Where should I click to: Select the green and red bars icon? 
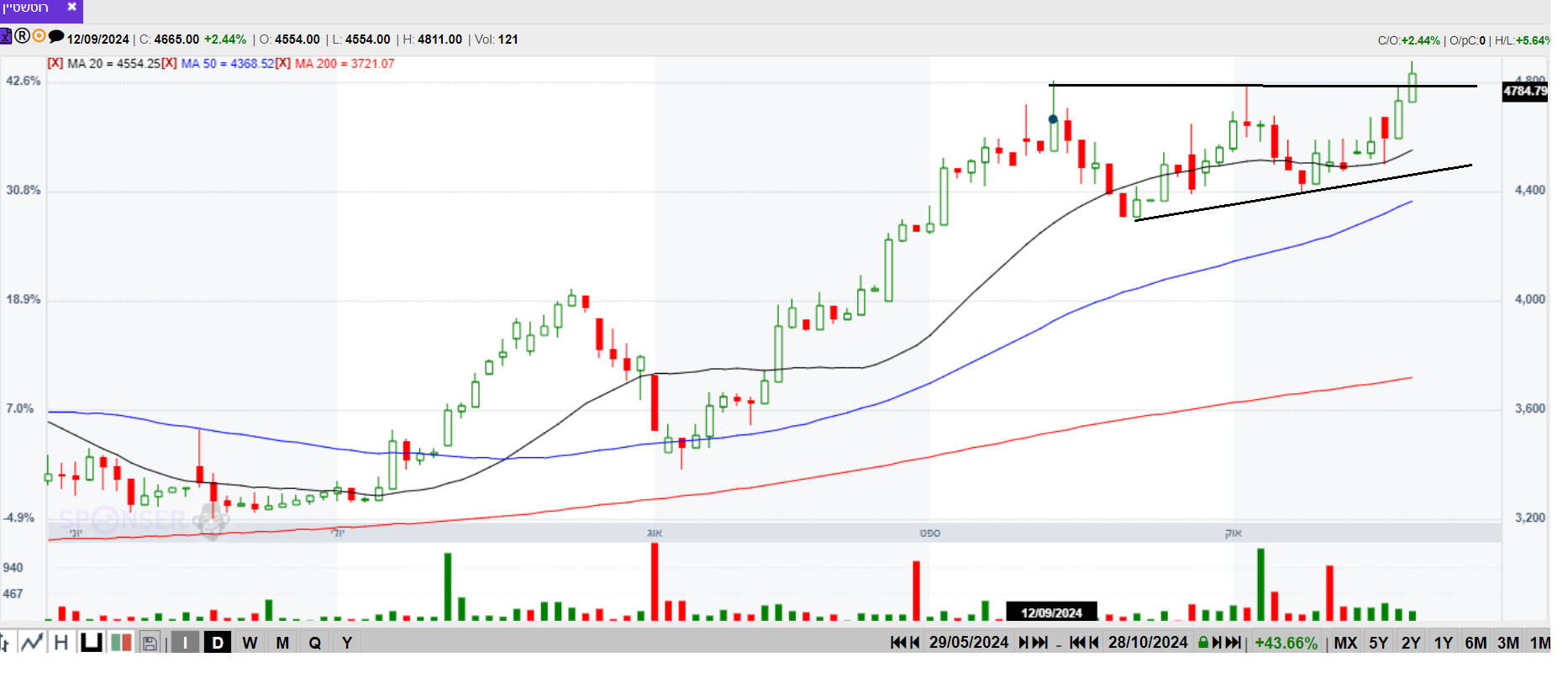[121, 643]
